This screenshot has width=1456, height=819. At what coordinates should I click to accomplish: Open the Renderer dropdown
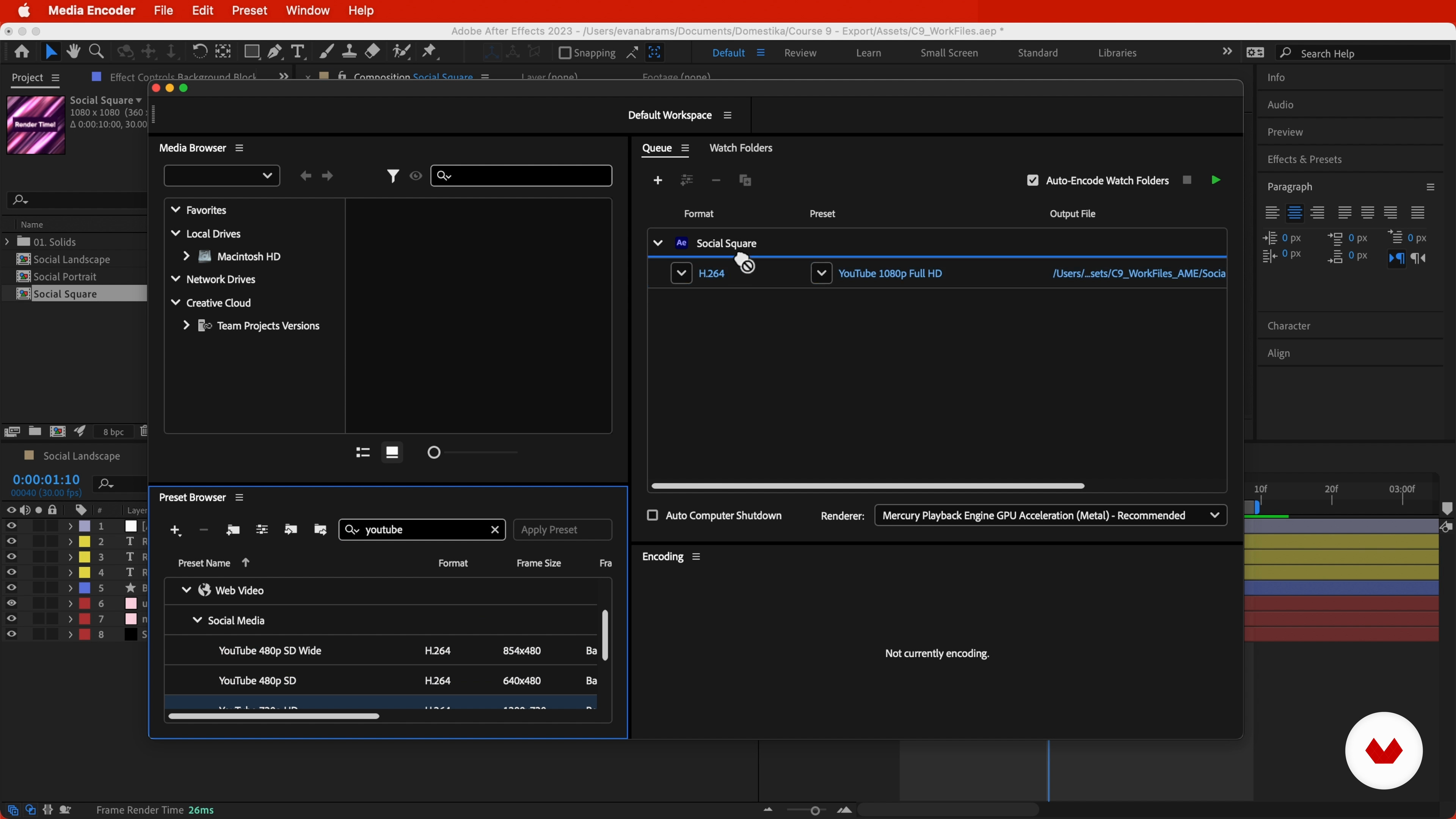tap(1051, 516)
